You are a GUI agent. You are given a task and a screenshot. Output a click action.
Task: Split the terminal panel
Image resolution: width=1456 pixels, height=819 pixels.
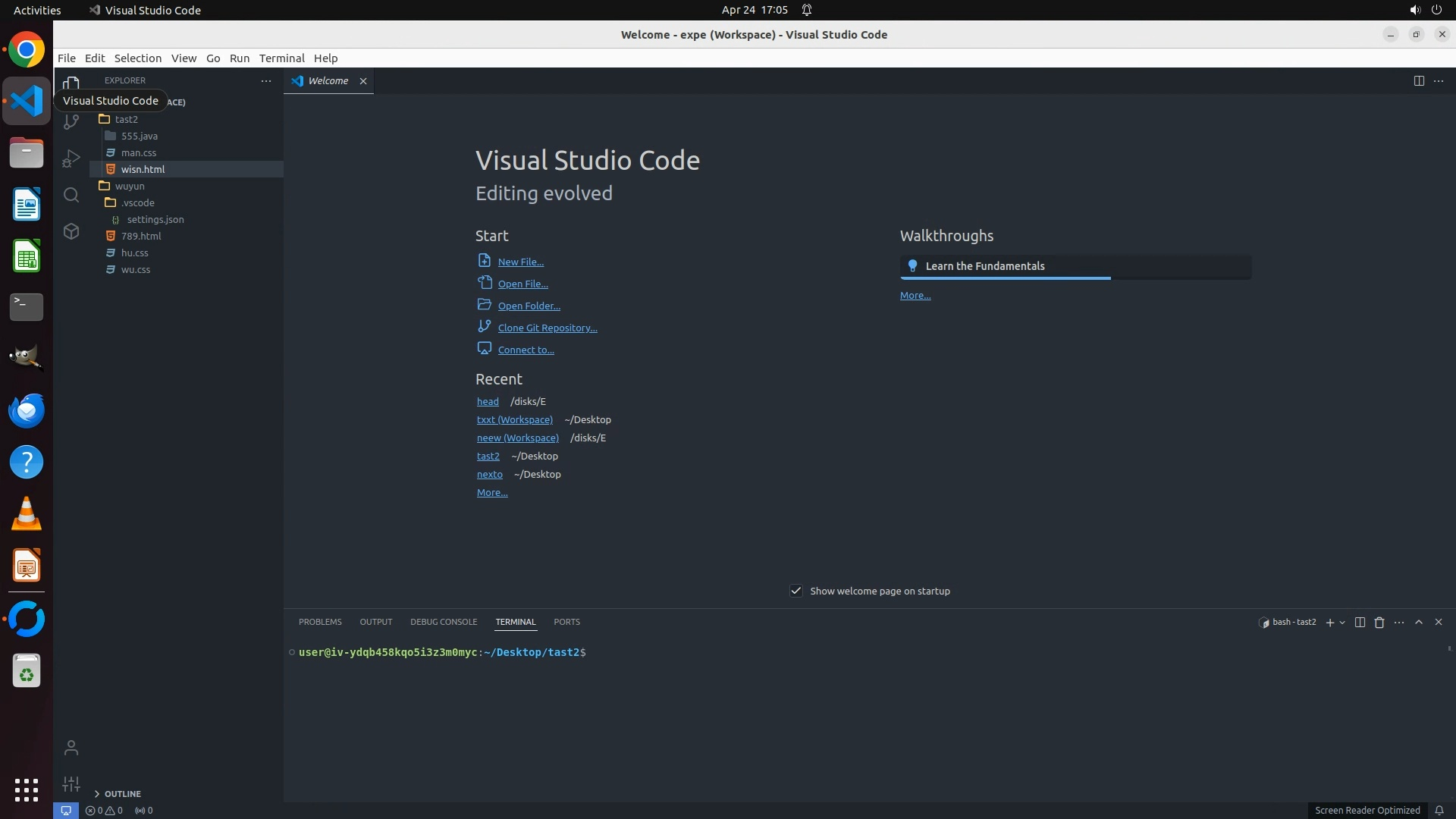pos(1360,622)
